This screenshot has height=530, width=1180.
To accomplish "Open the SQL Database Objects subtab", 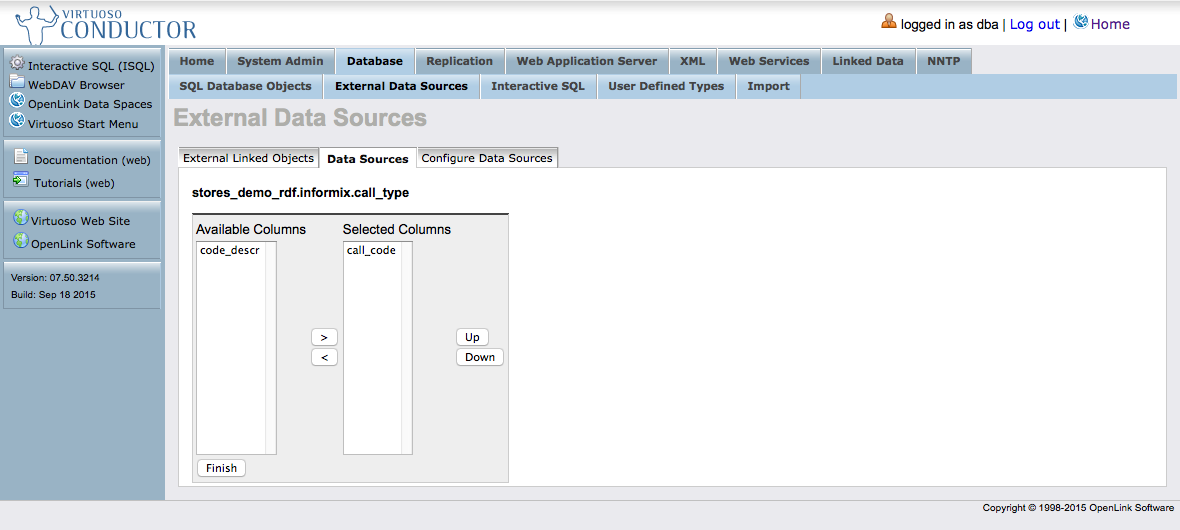I will pyautogui.click(x=245, y=86).
